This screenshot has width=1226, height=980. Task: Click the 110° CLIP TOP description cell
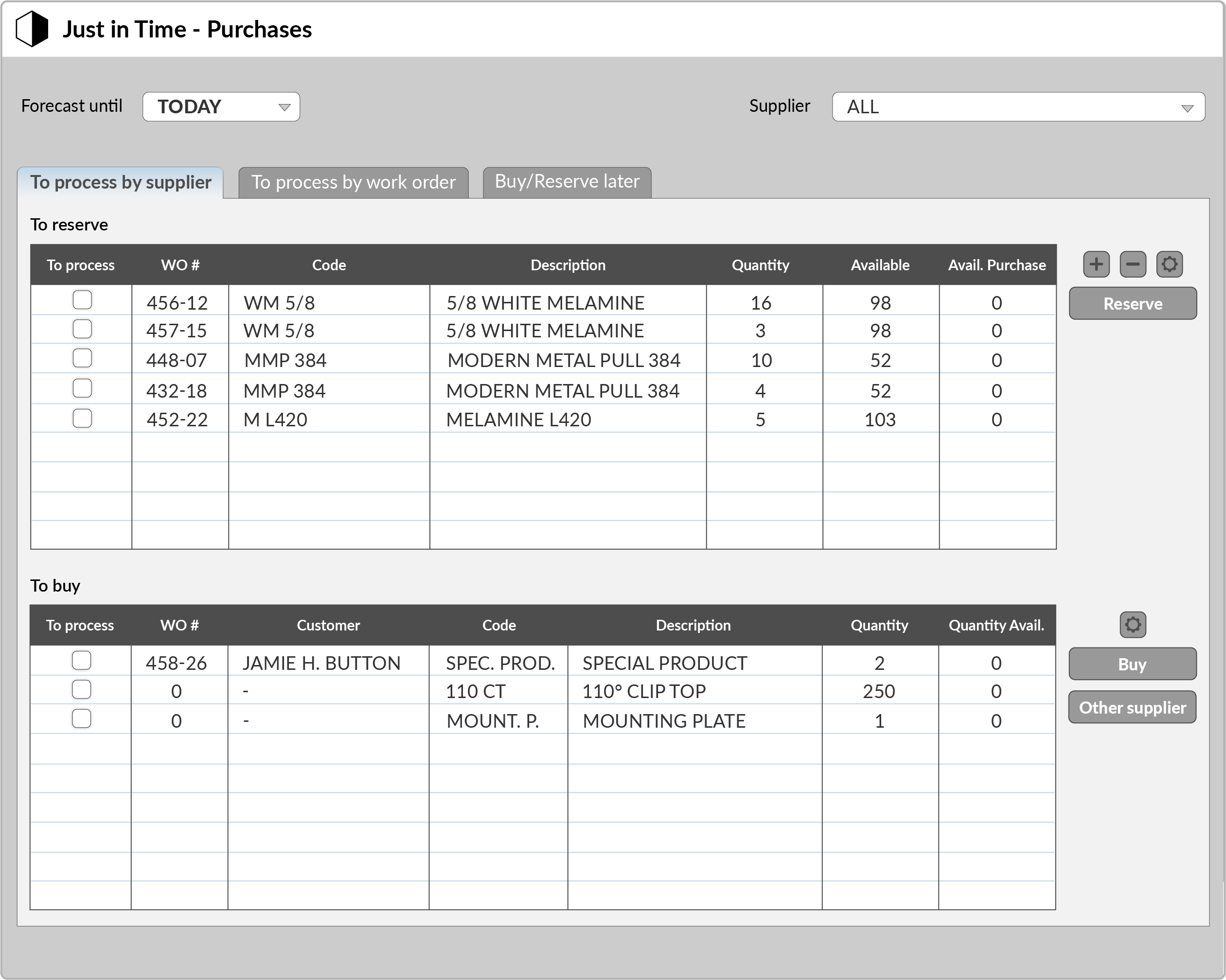[694, 691]
